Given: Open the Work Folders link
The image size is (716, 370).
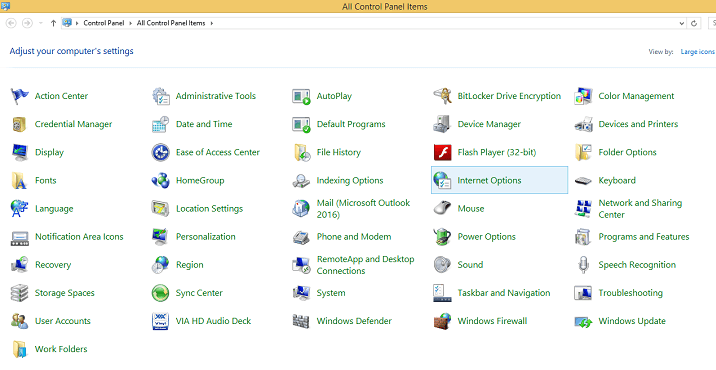Looking at the screenshot, I should pos(61,349).
